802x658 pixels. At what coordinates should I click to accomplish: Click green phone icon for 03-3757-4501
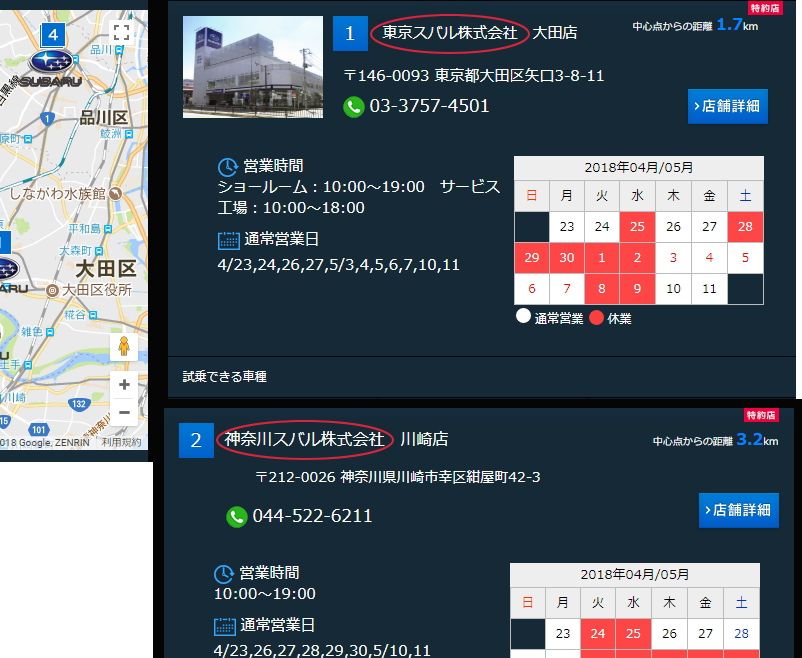point(353,107)
